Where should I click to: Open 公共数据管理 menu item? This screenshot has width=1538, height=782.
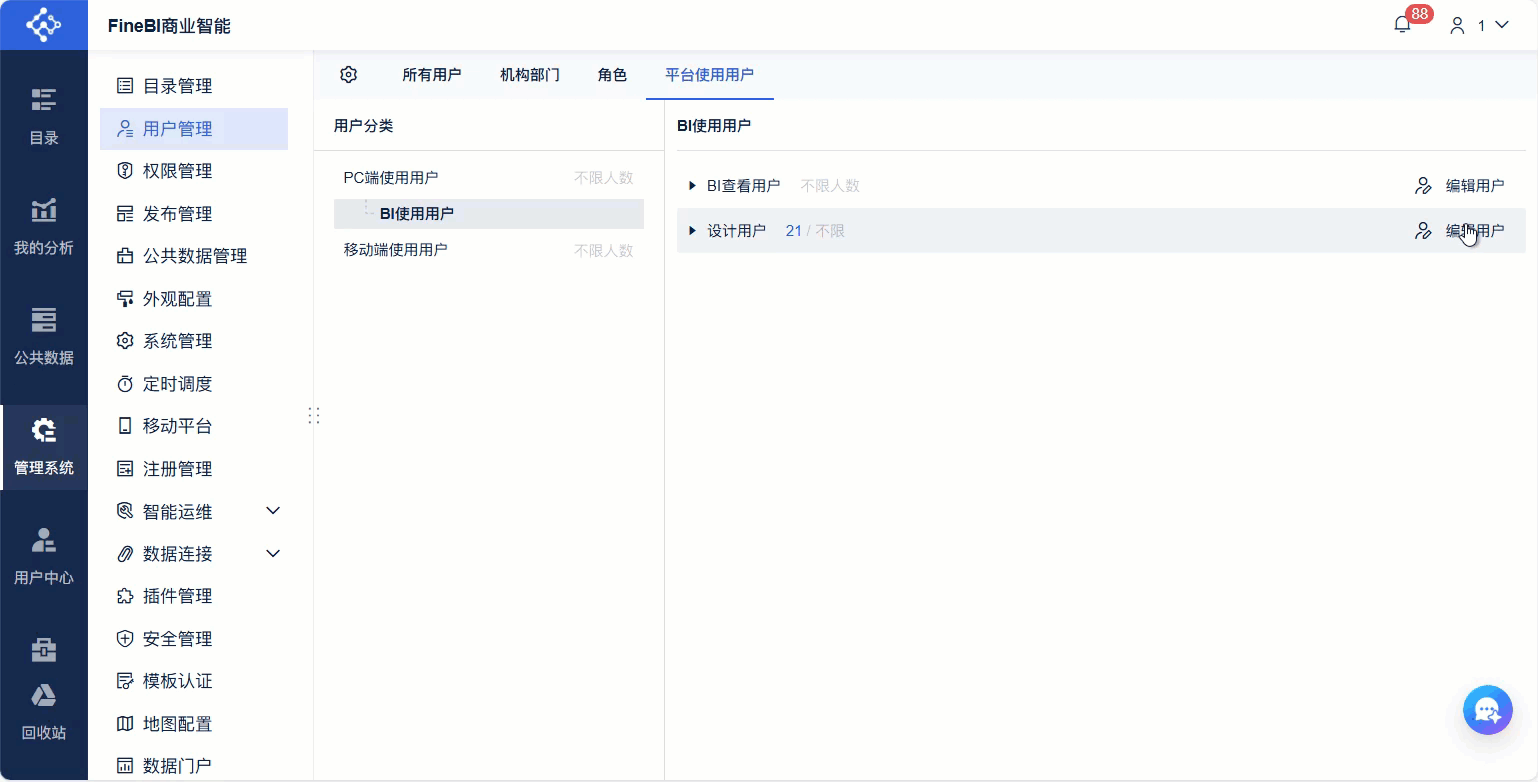(194, 256)
